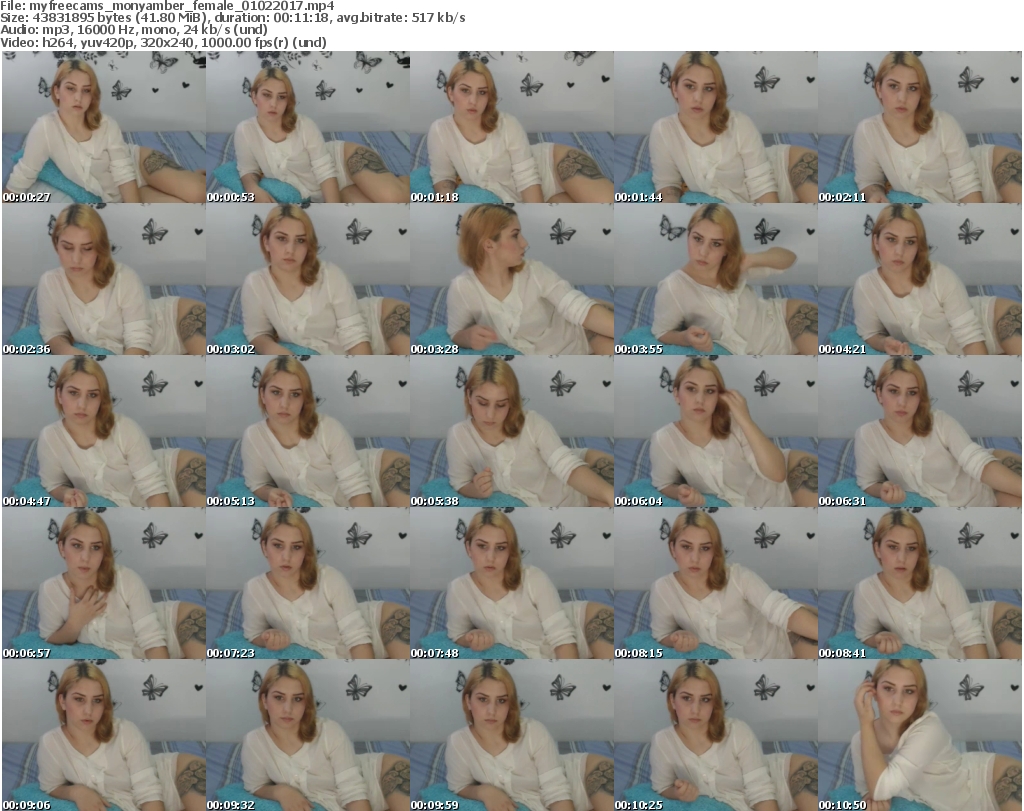Select the thumbnail stamped 00:00:27
Screen dimensions: 1024x811
point(104,127)
